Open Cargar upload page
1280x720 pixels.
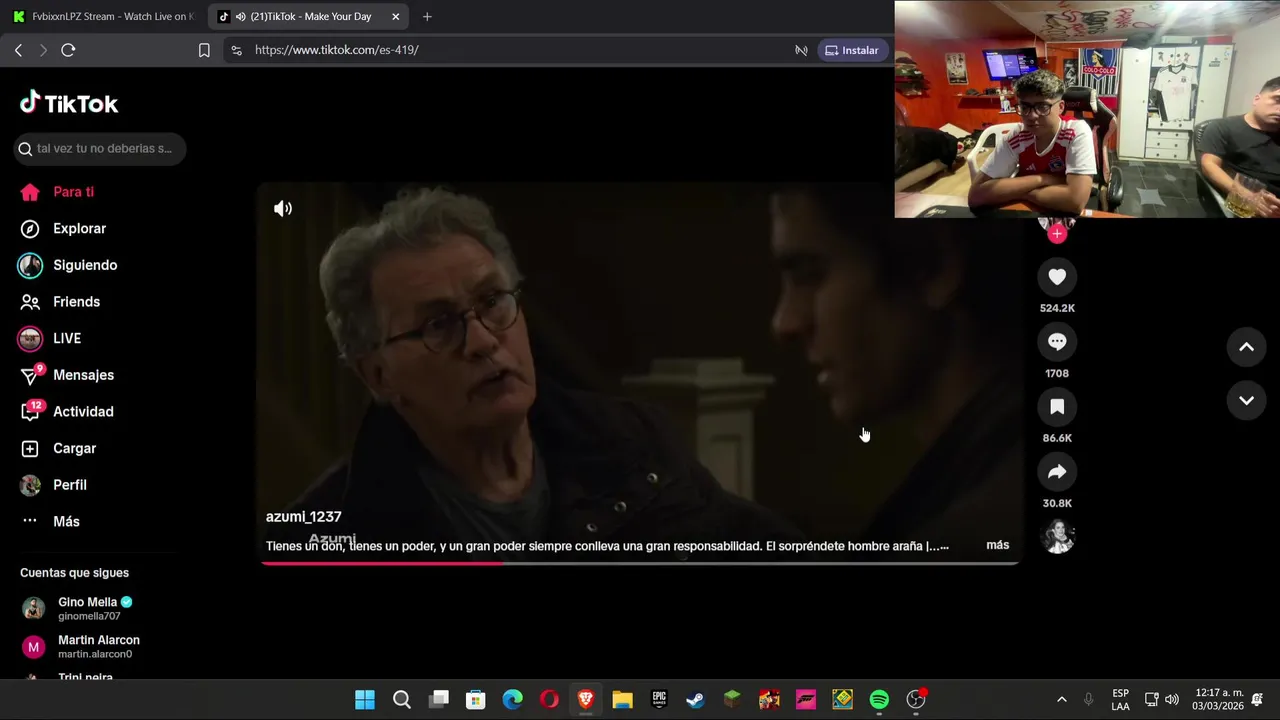coord(58,448)
